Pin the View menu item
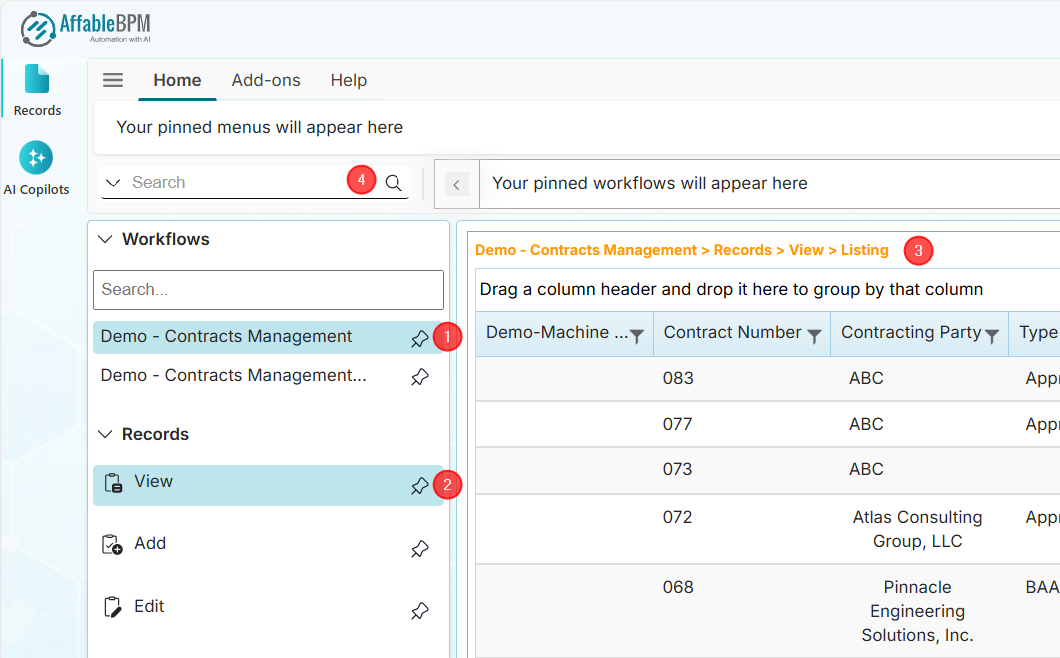Screen dimensions: 1060x658 point(419,486)
